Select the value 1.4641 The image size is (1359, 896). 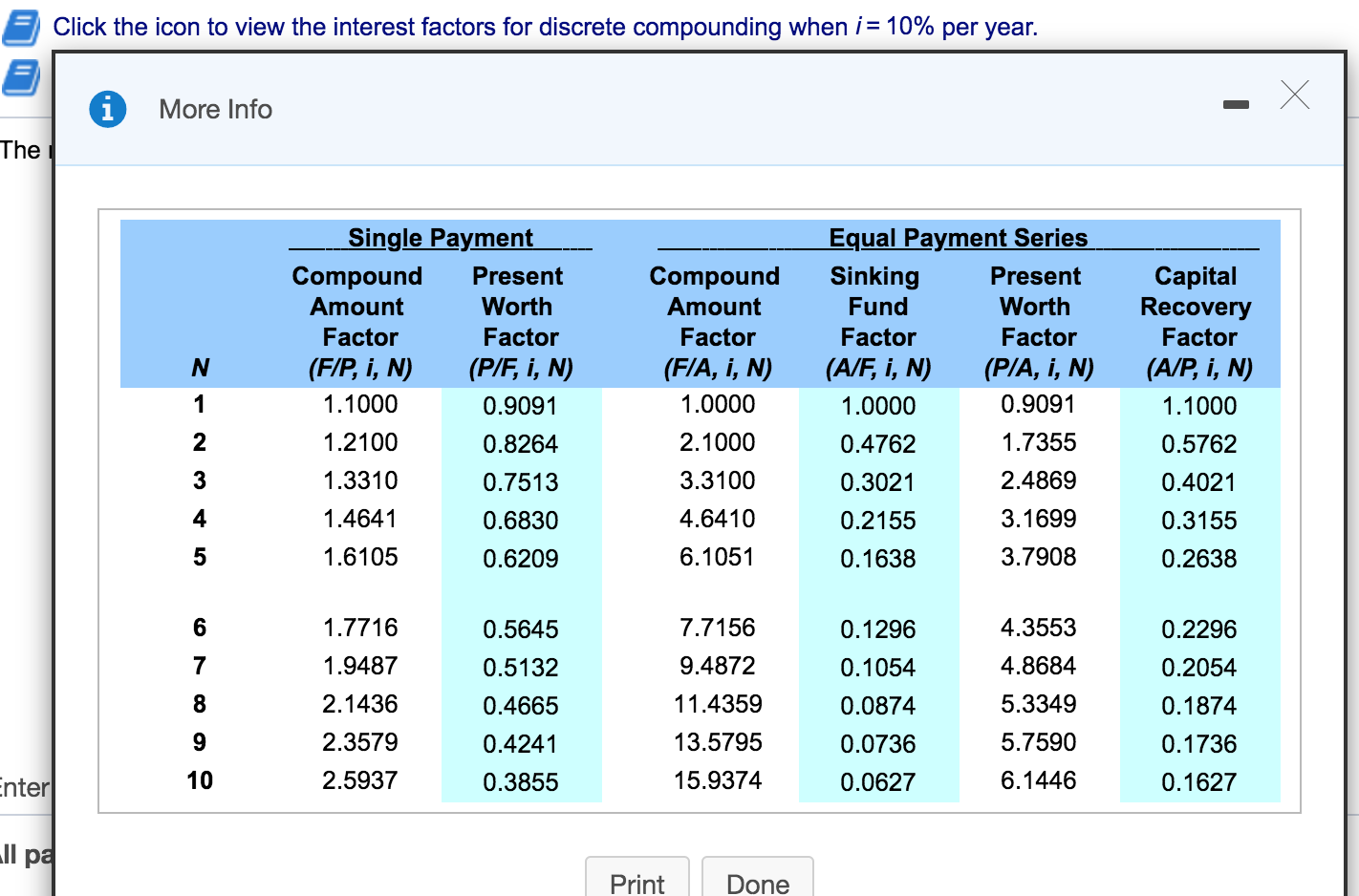tap(360, 519)
